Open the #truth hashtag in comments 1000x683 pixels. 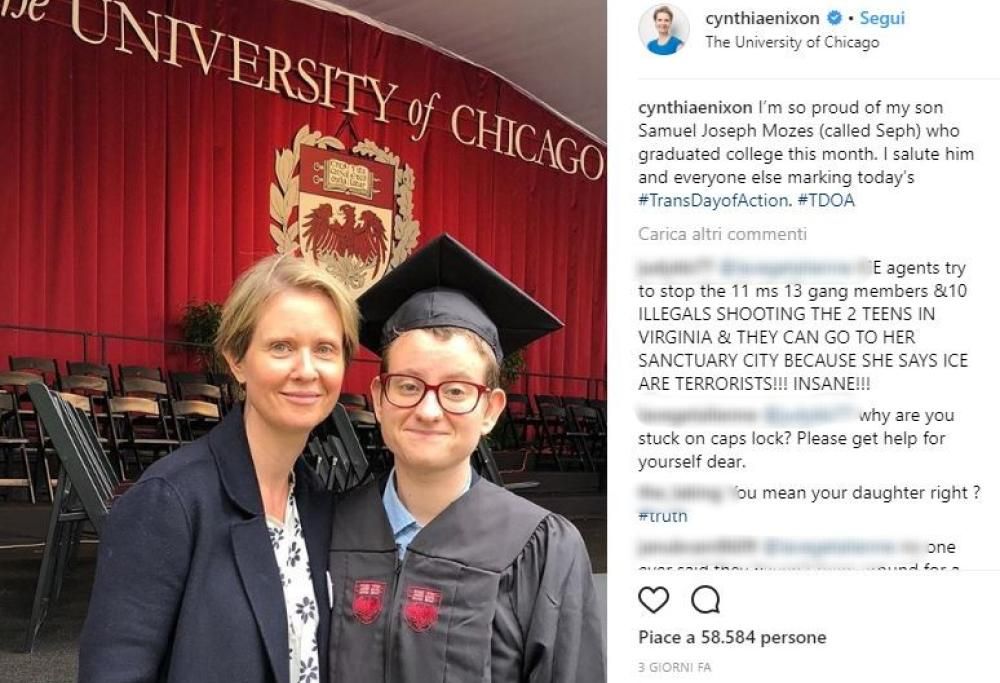[663, 515]
